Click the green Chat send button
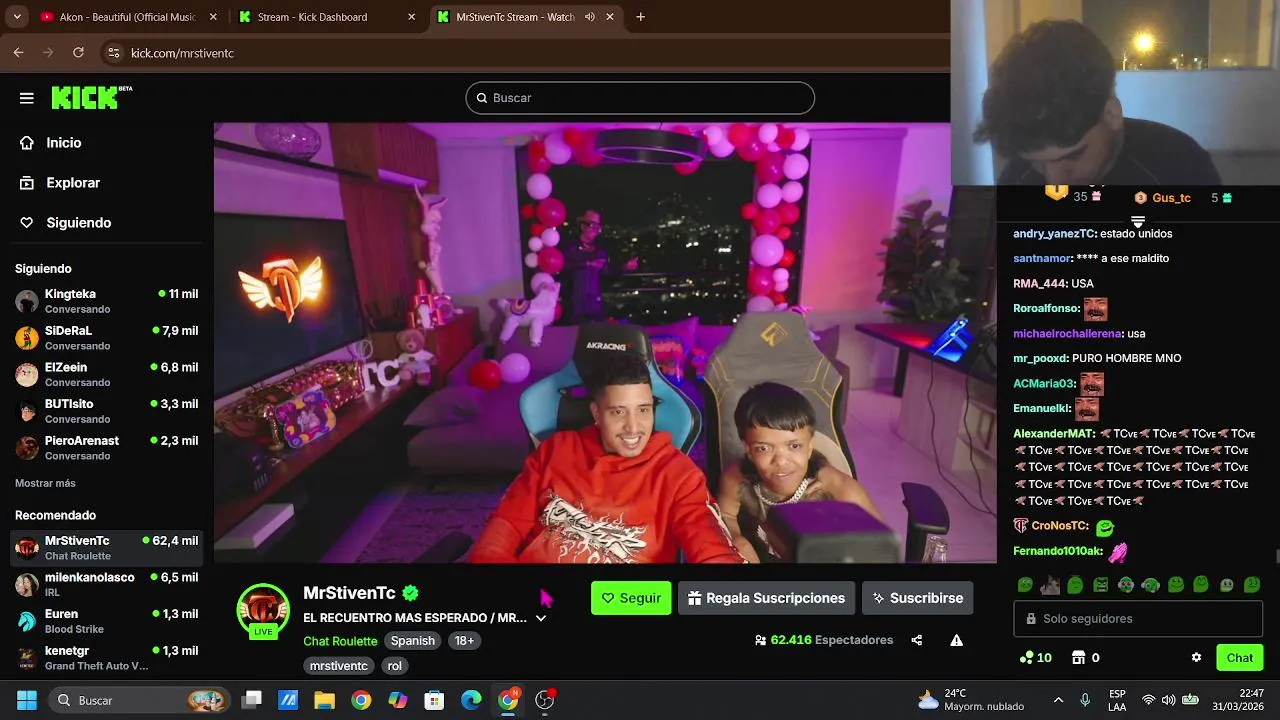1280x720 pixels. pyautogui.click(x=1240, y=658)
